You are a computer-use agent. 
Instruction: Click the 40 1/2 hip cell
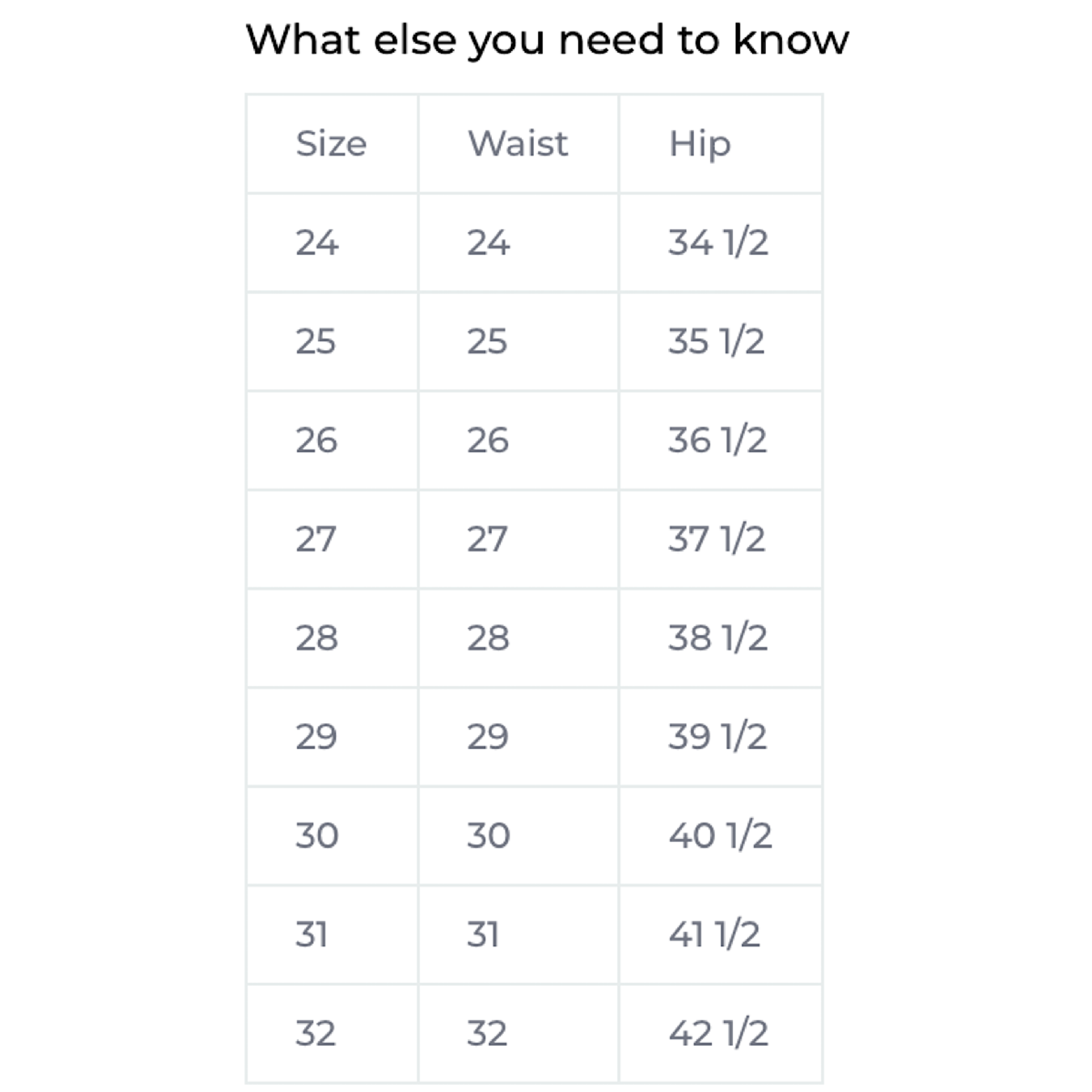pyautogui.click(x=720, y=836)
